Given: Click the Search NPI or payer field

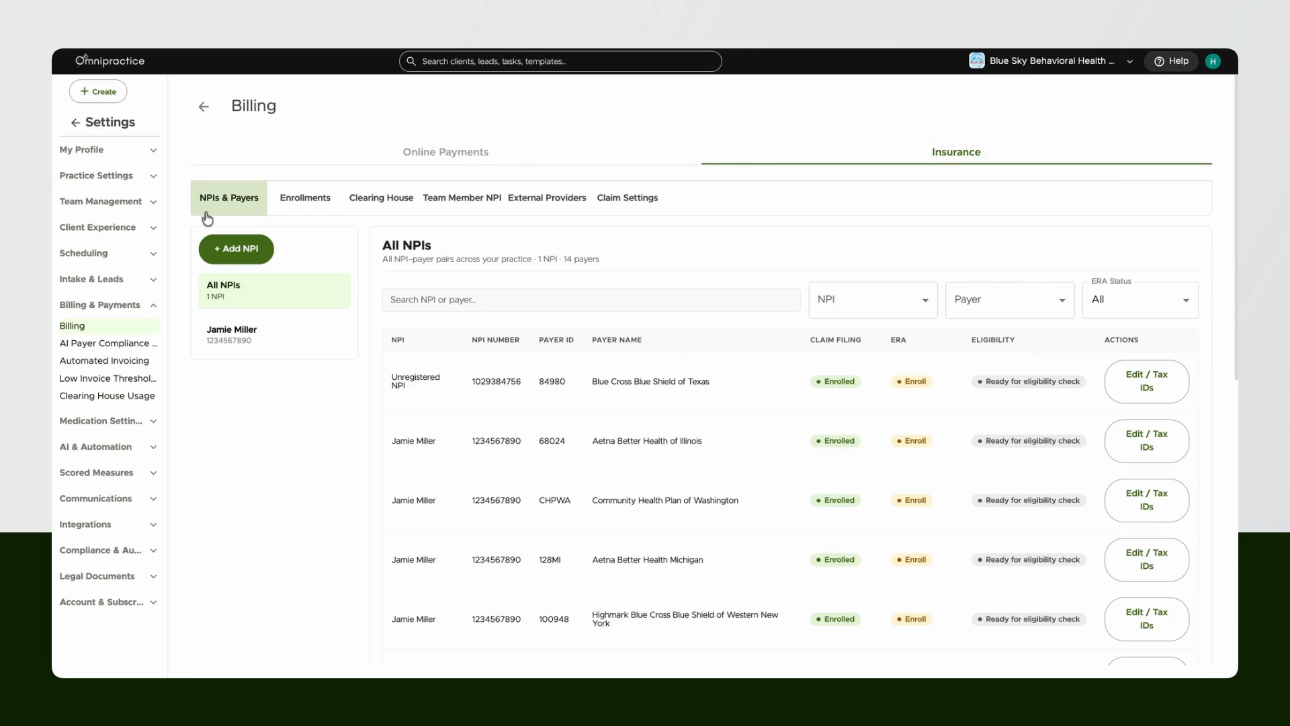Looking at the screenshot, I should coord(591,300).
